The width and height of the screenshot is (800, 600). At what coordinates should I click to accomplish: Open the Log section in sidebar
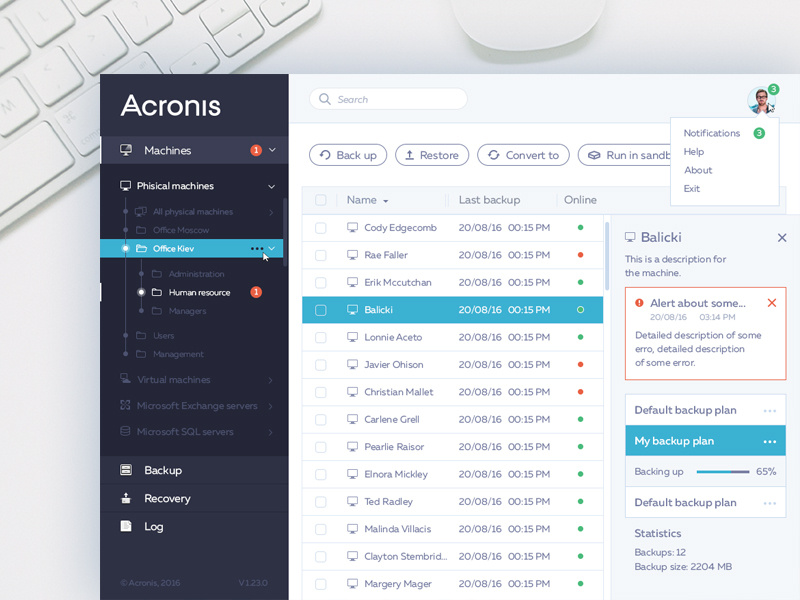[x=194, y=526]
